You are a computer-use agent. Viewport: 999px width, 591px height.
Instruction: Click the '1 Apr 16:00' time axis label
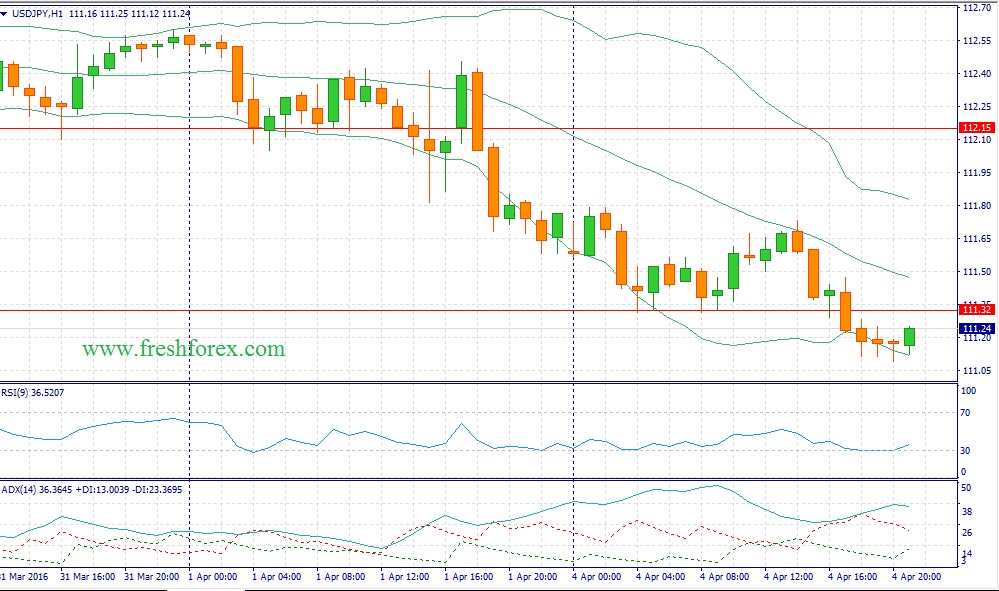473,577
